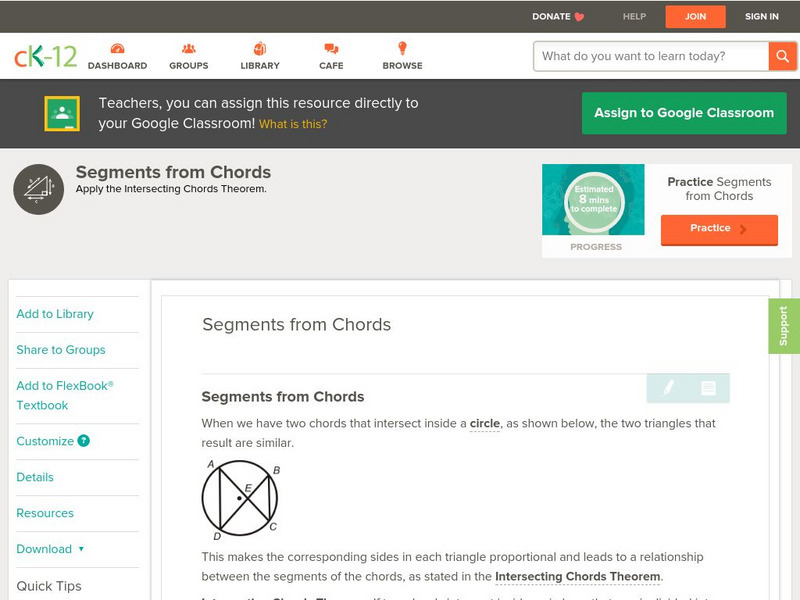Image resolution: width=800 pixels, height=600 pixels.
Task: Select the pencil edit icon on the lesson
Action: pos(669,388)
